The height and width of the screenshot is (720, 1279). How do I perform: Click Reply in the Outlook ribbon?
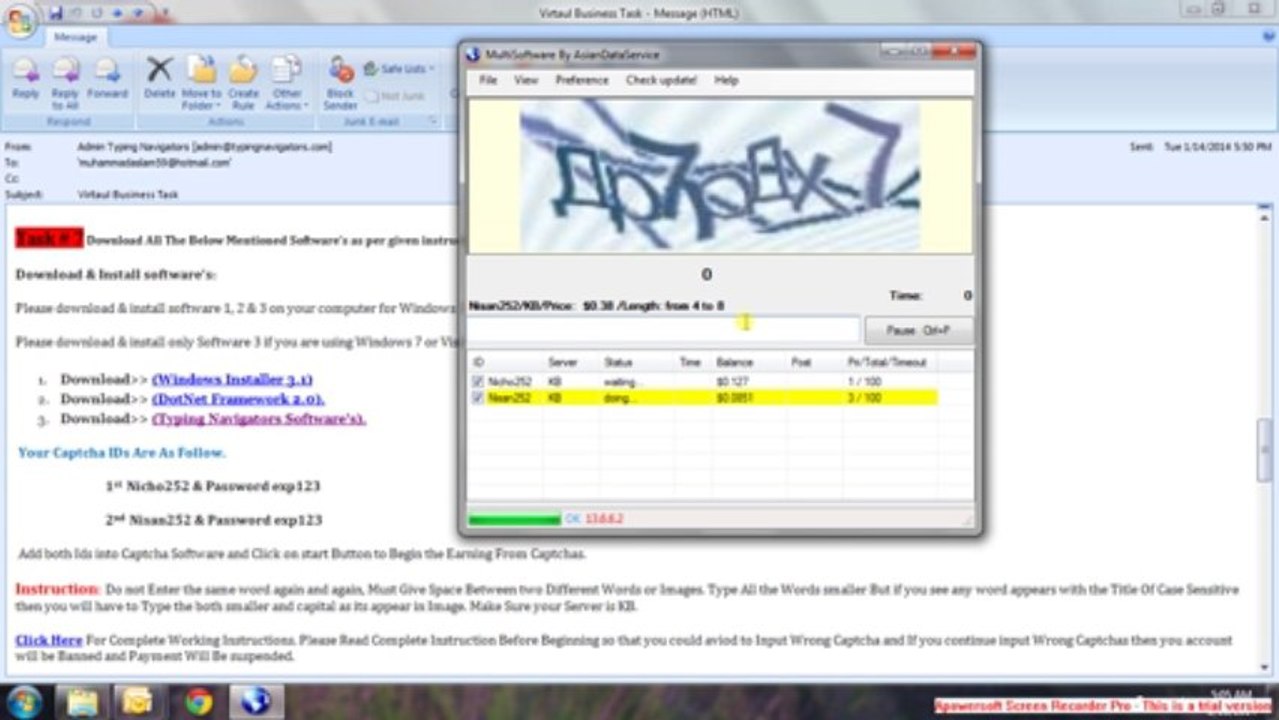pyautogui.click(x=26, y=81)
